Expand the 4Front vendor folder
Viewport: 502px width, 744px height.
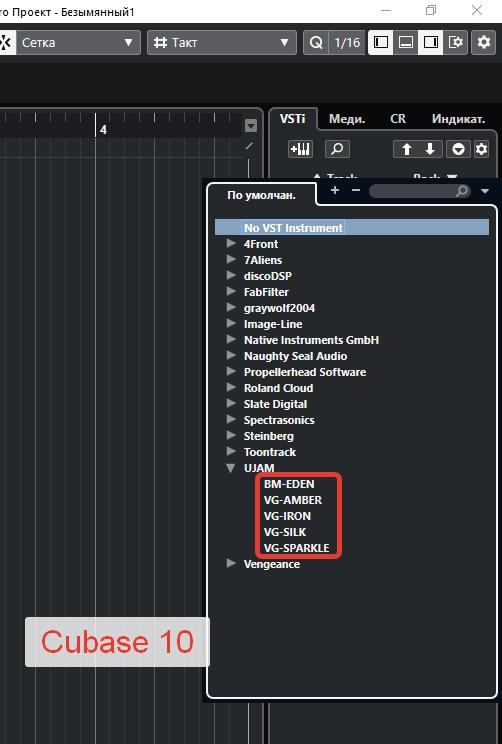pos(231,243)
